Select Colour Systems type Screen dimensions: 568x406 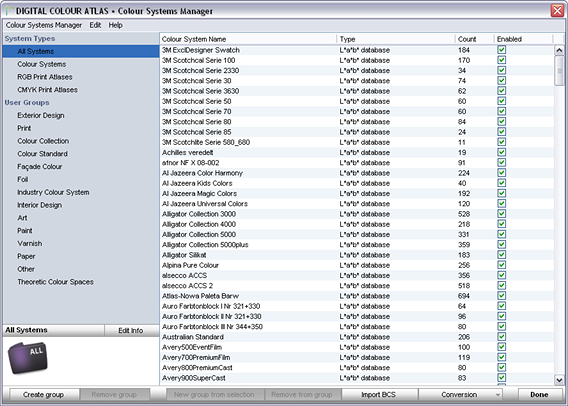click(81, 64)
